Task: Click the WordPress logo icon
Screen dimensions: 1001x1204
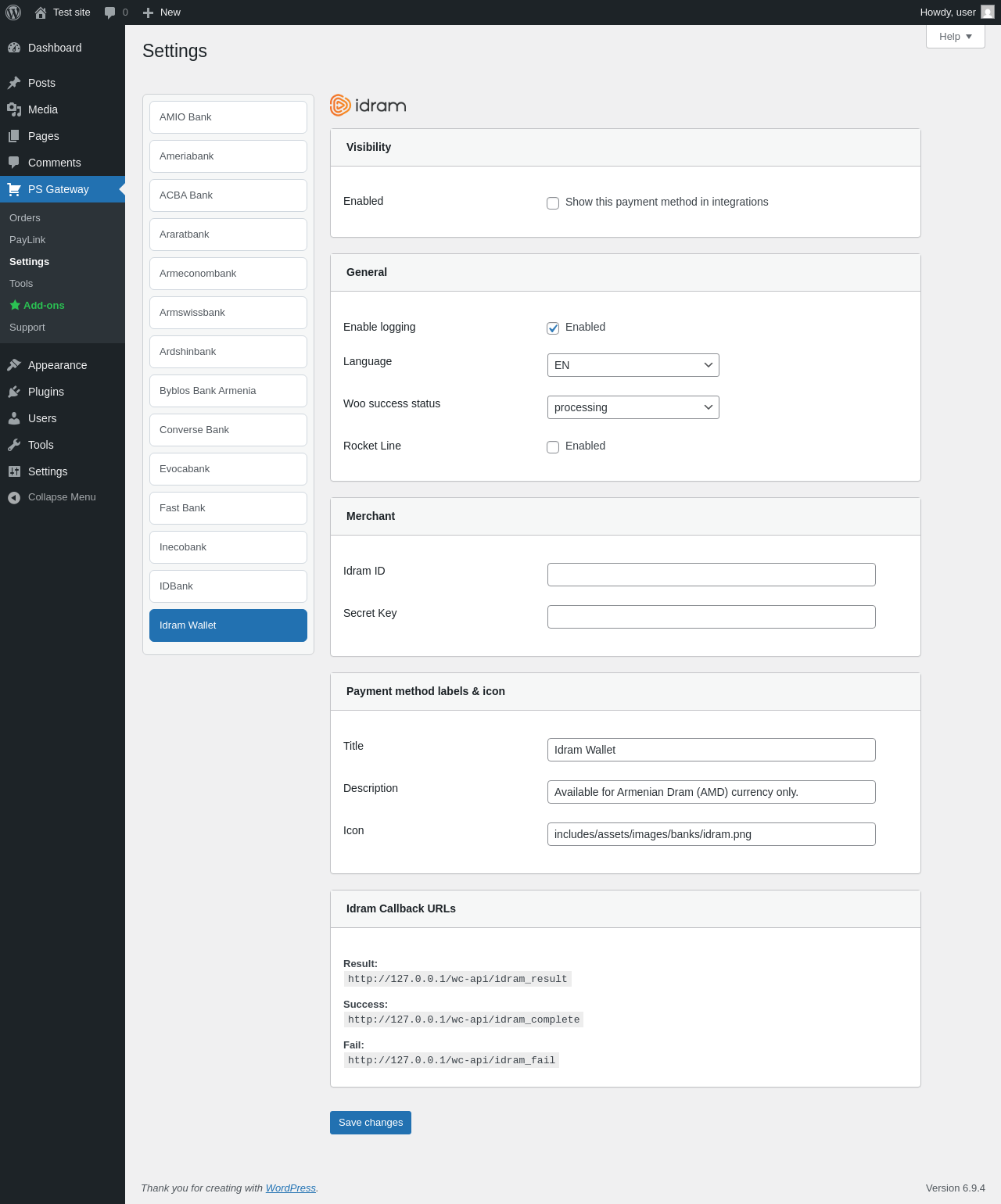Action: 13,13
